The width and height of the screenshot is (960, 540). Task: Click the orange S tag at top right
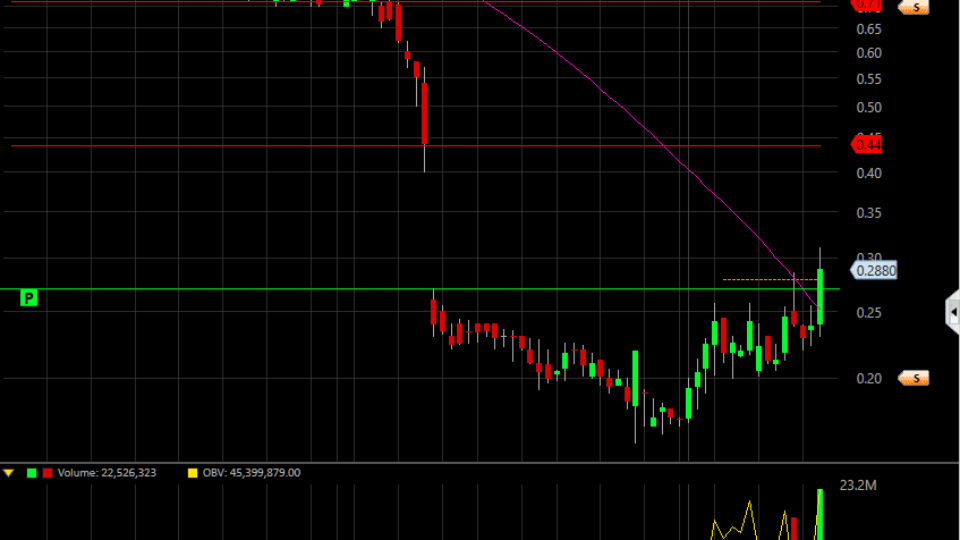(x=913, y=7)
